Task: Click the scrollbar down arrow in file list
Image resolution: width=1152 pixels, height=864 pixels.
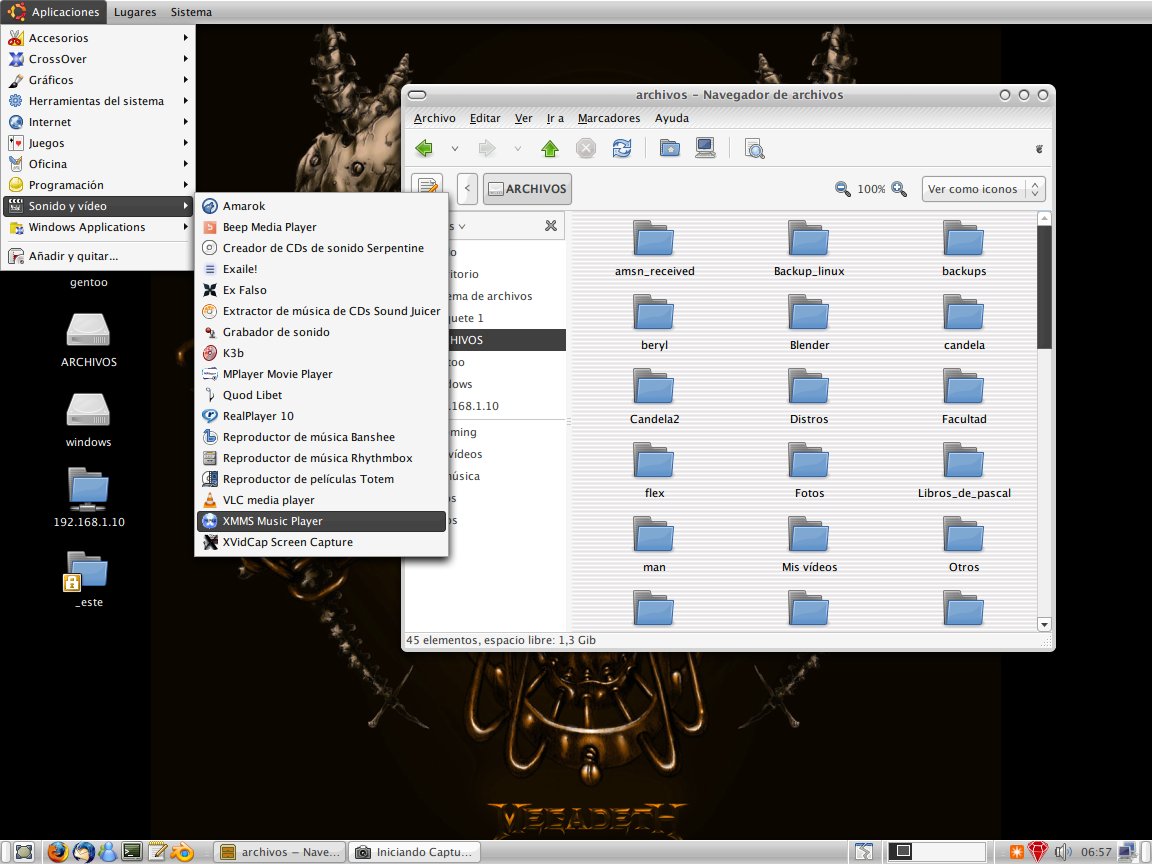Action: (1044, 624)
